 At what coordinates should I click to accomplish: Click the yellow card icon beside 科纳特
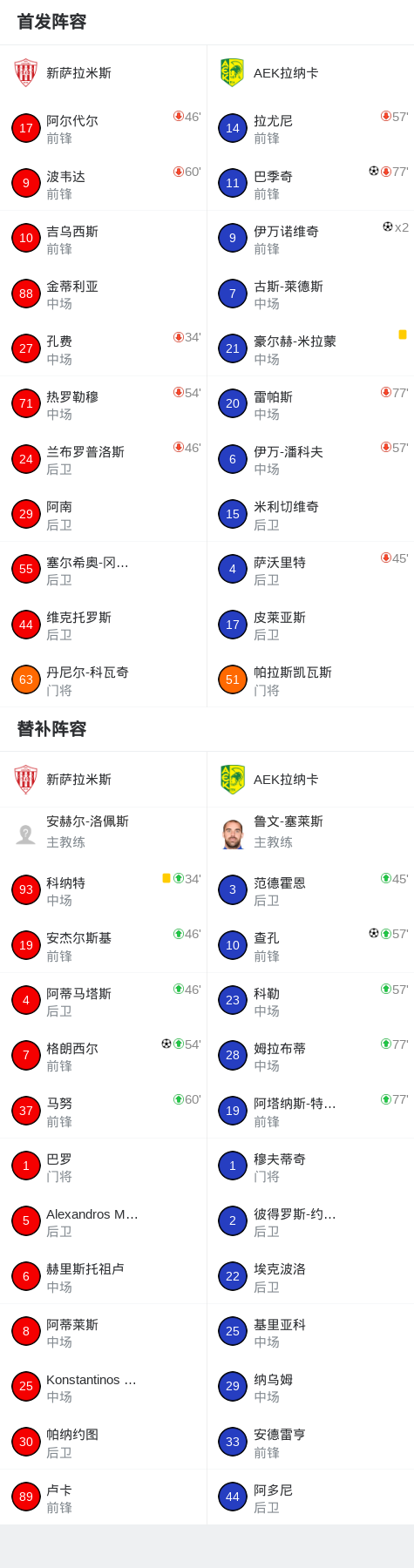click(166, 878)
